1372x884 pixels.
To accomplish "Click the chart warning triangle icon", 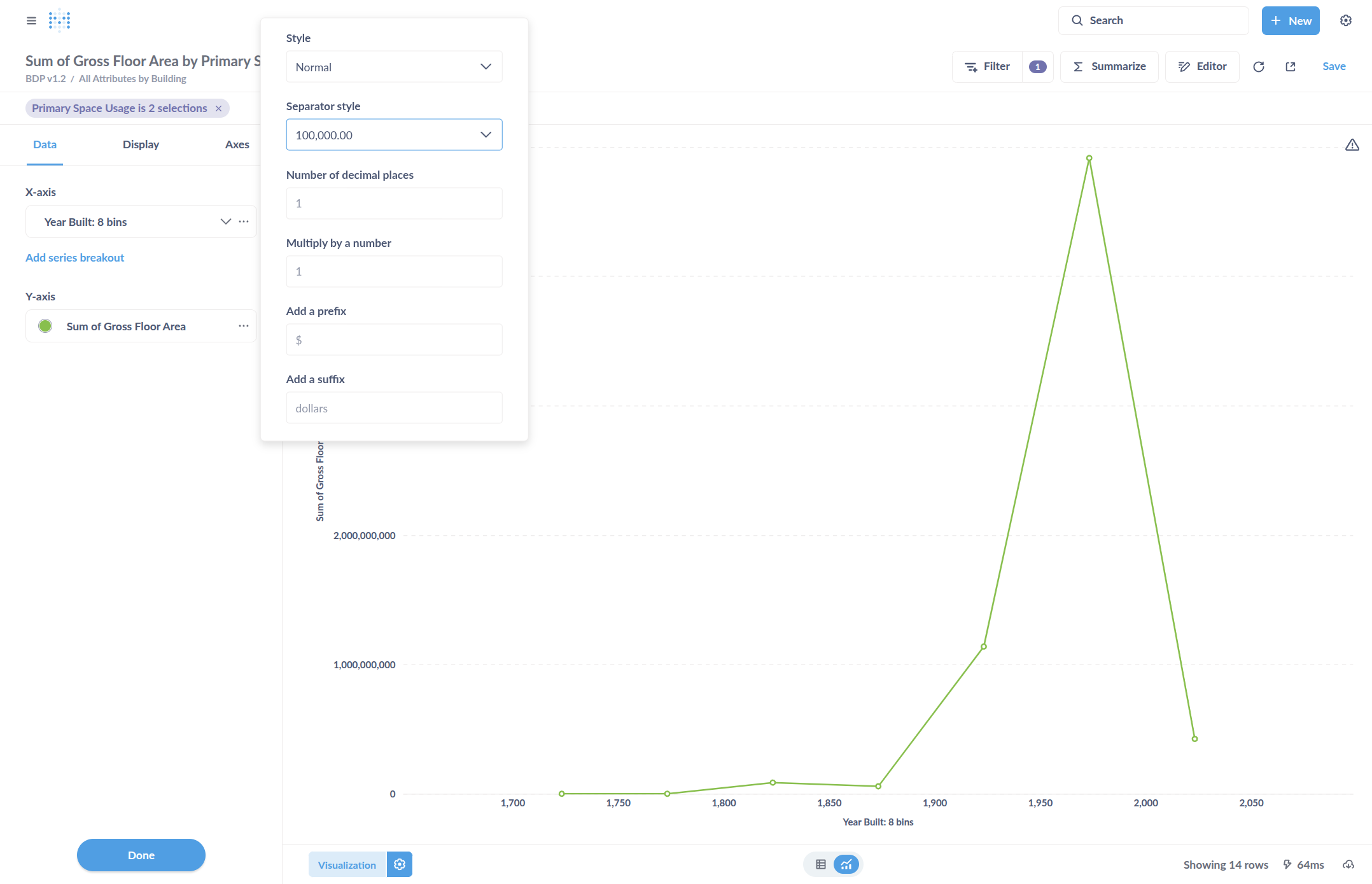I will point(1352,145).
